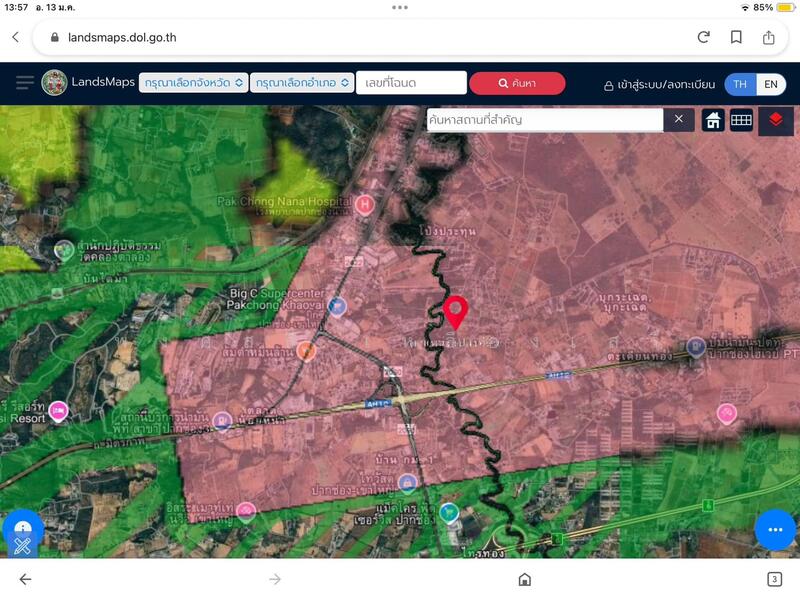Click the important places search box

point(544,120)
